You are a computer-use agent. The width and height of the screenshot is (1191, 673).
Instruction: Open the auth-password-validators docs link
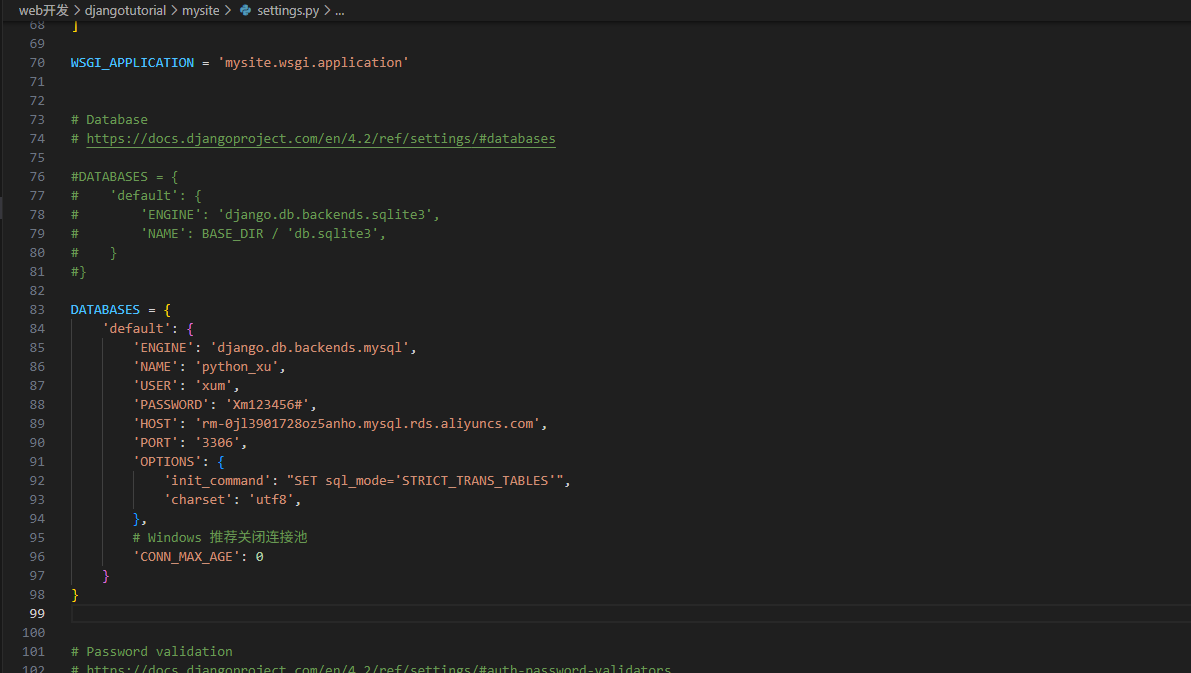click(x=378, y=668)
